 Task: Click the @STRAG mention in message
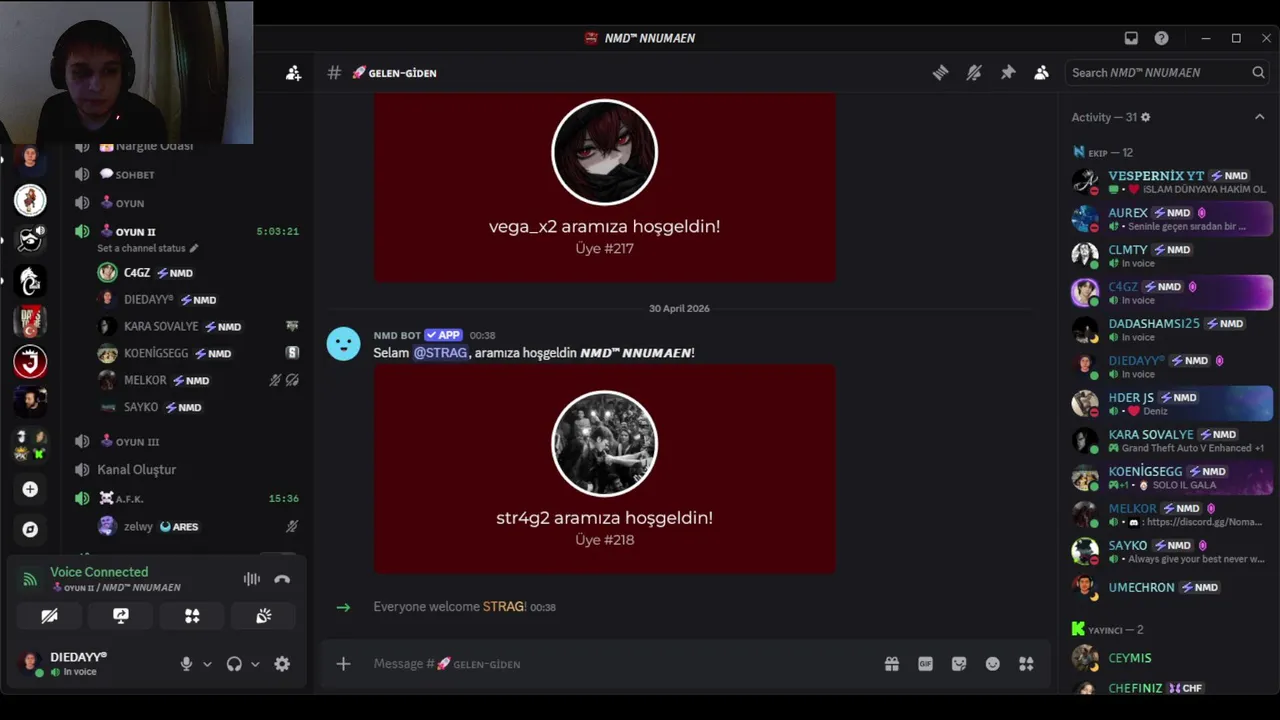(x=440, y=353)
